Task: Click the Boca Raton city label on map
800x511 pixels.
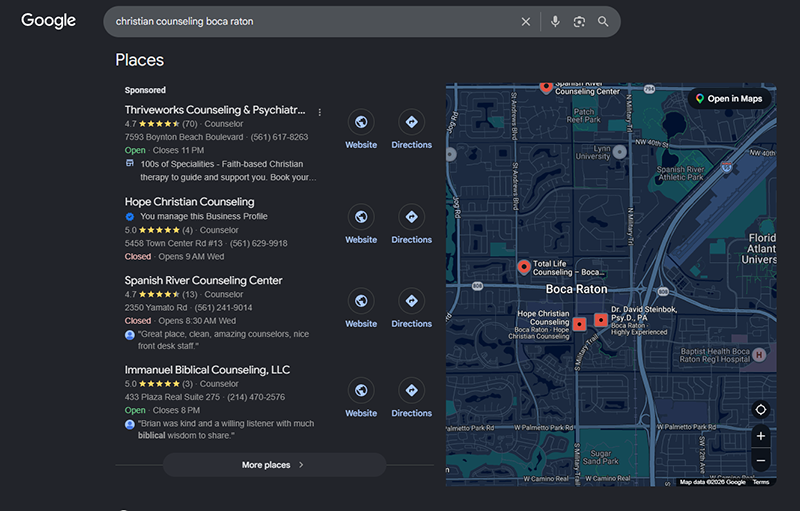Action: coord(577,289)
